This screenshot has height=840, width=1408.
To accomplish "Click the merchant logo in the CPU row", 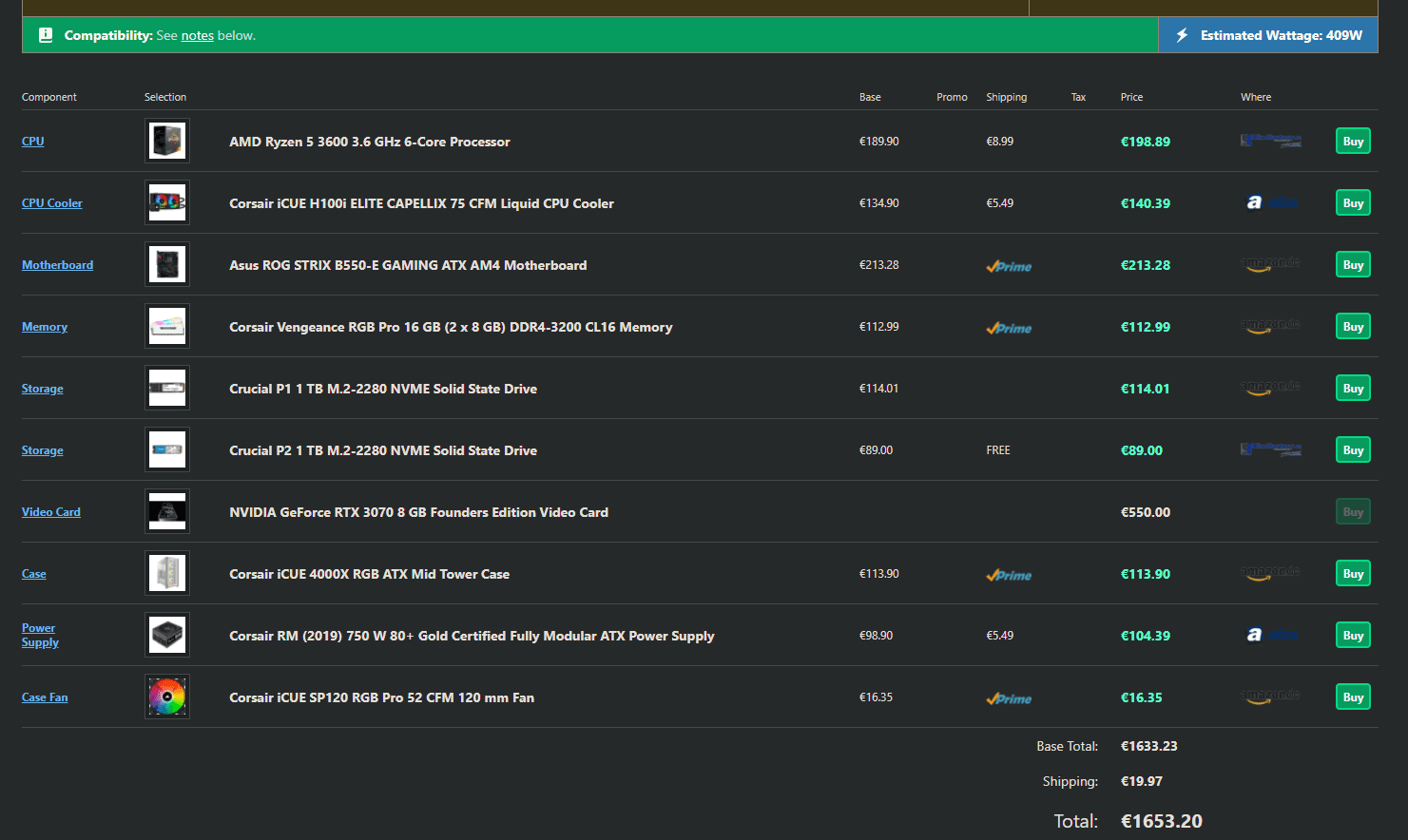I will coord(1270,141).
